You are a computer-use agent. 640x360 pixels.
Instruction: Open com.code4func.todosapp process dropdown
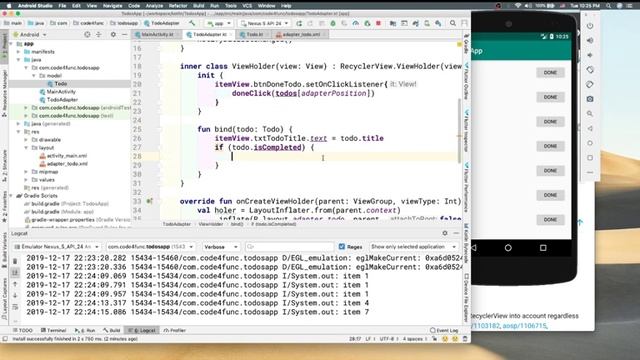[150, 247]
